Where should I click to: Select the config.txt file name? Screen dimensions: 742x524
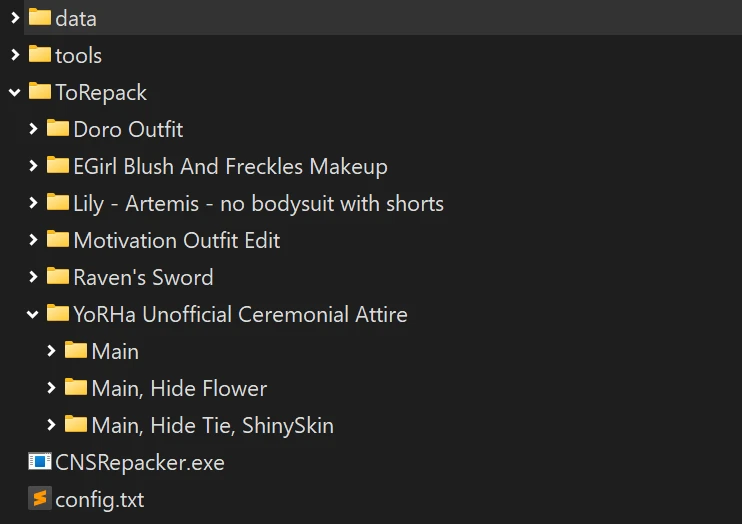tap(100, 499)
